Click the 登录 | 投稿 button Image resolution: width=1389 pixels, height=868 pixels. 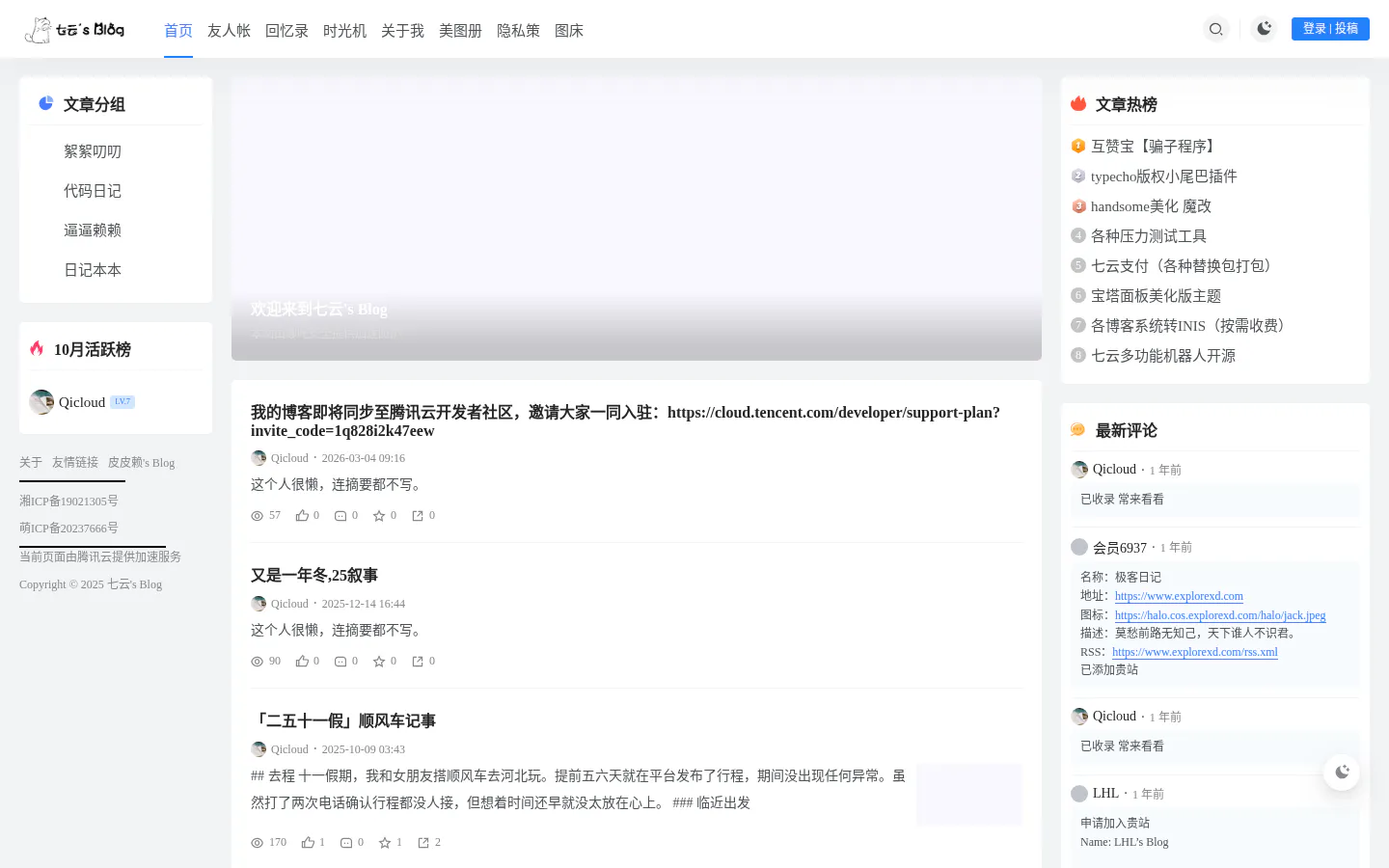click(1330, 29)
